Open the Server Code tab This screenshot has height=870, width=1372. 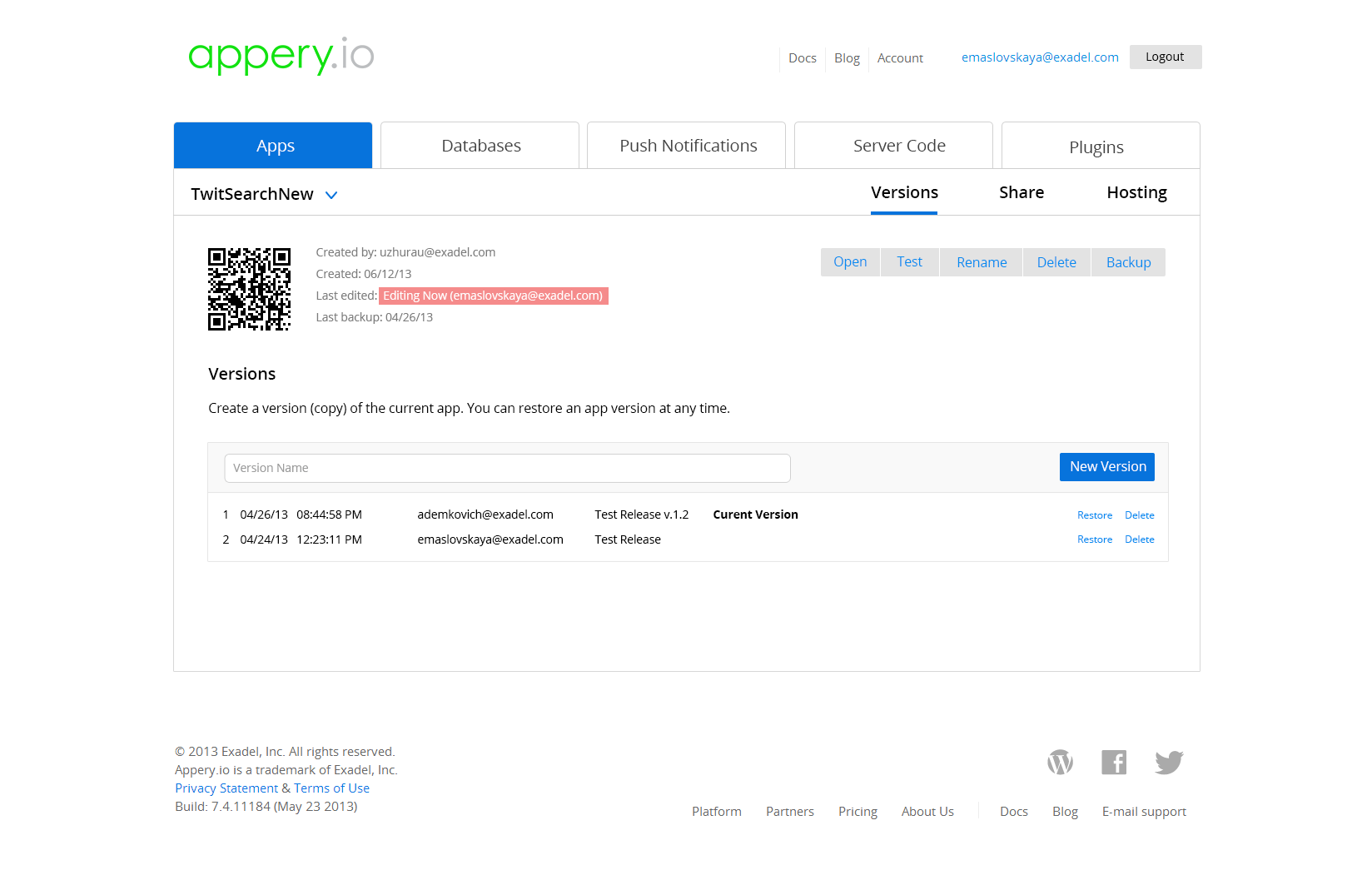pyautogui.click(x=894, y=146)
